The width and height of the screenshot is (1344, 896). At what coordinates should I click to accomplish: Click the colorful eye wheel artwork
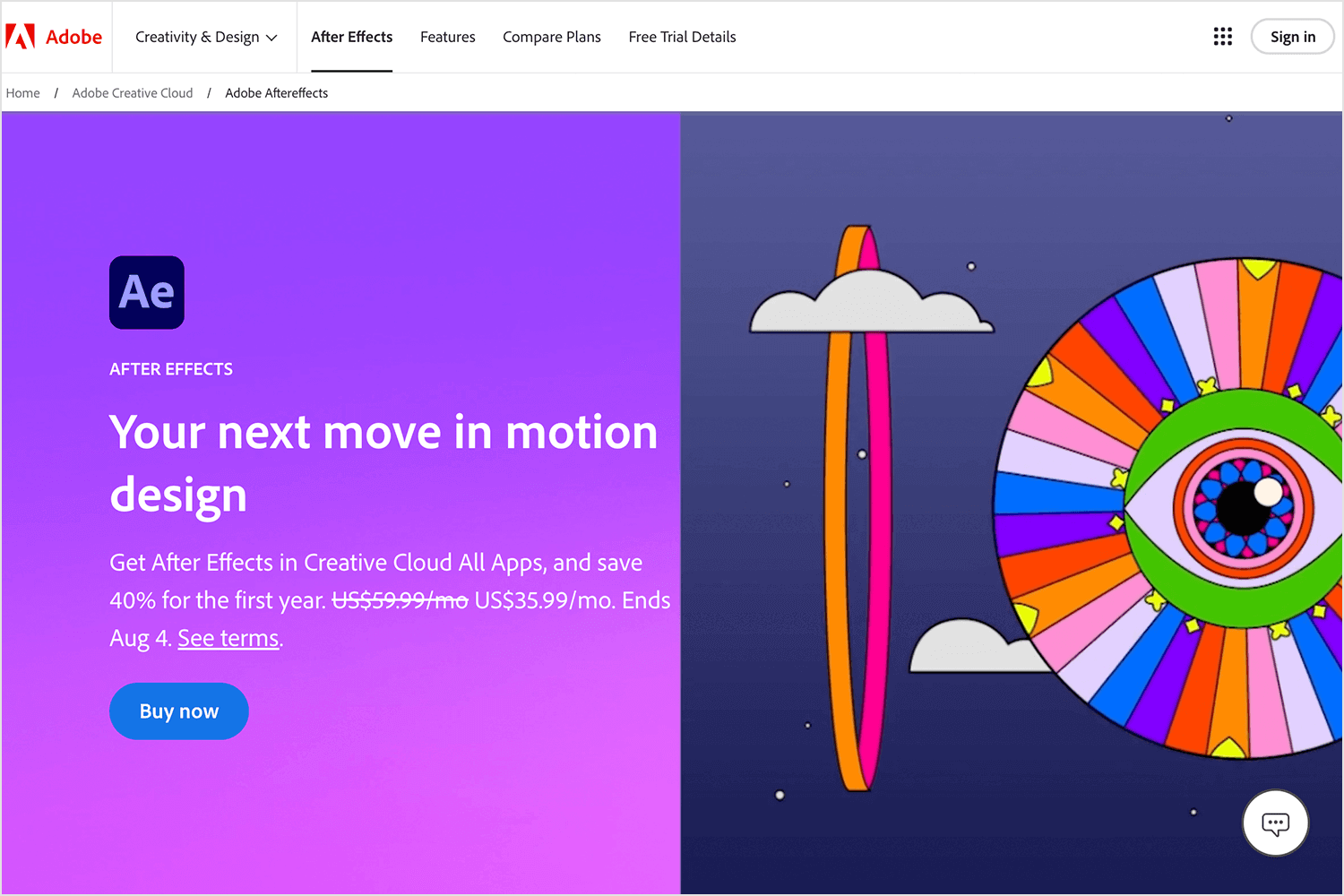[1168, 508]
